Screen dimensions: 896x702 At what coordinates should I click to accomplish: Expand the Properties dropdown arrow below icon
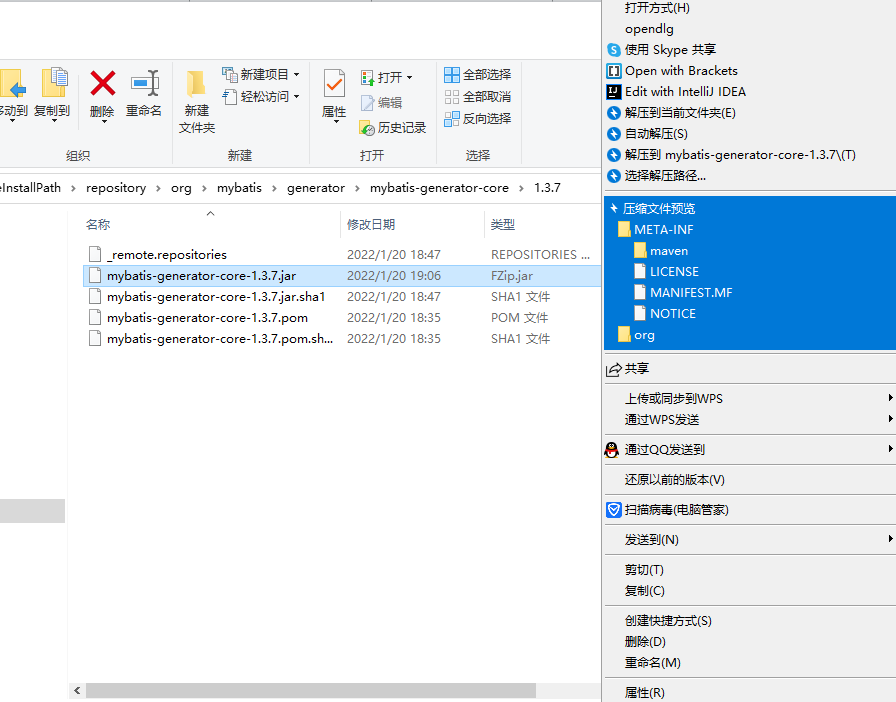click(336, 121)
